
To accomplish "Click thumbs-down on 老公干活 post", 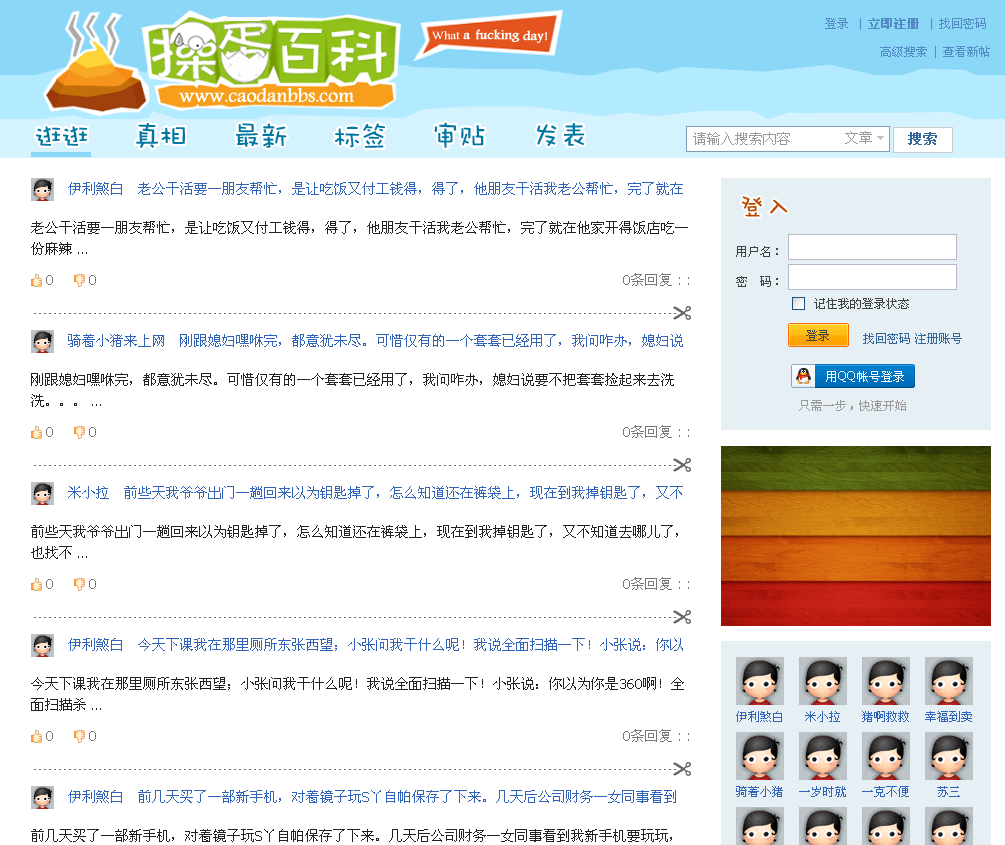I will click(x=79, y=280).
